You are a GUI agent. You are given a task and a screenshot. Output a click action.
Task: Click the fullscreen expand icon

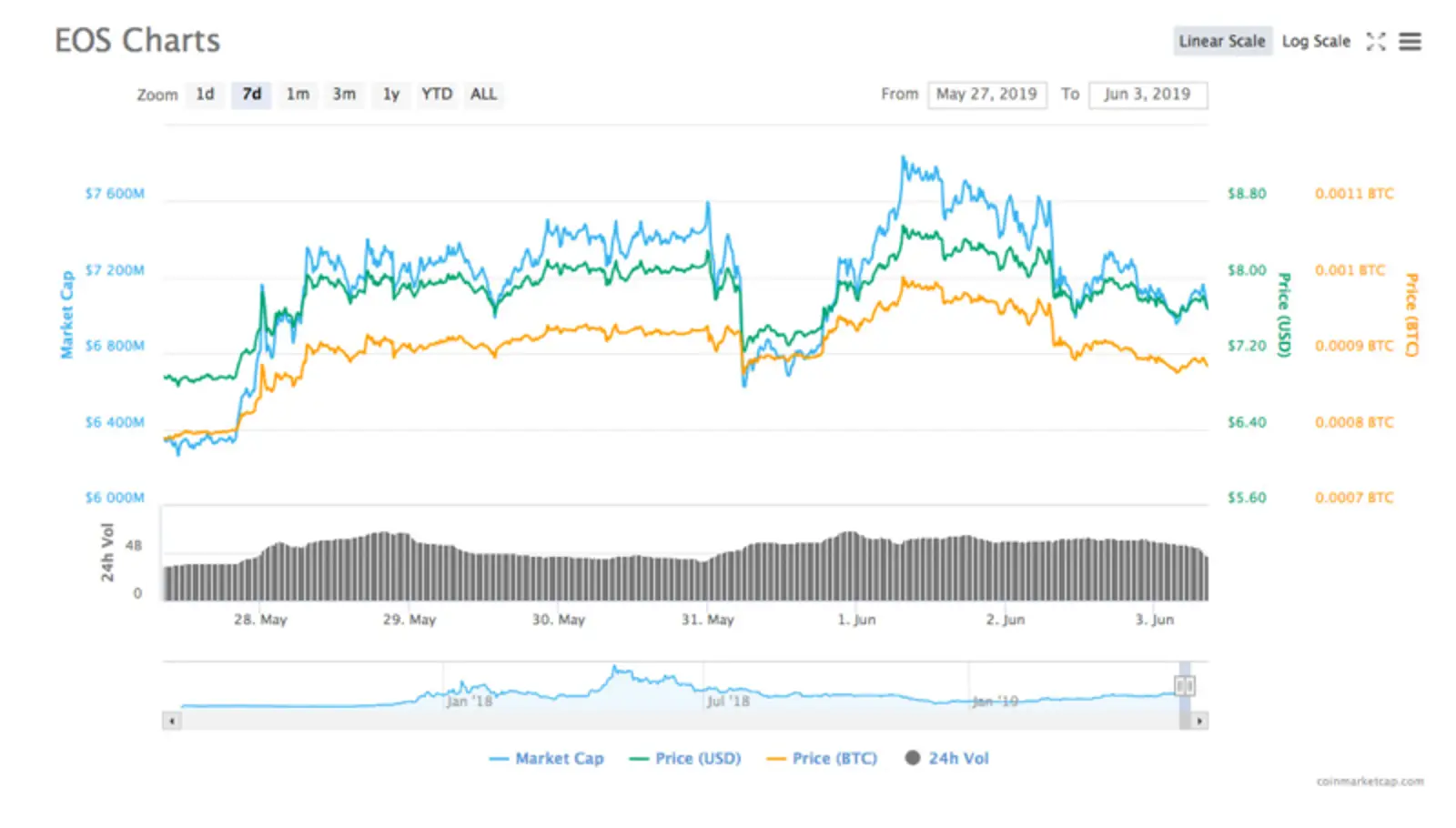point(1375,42)
